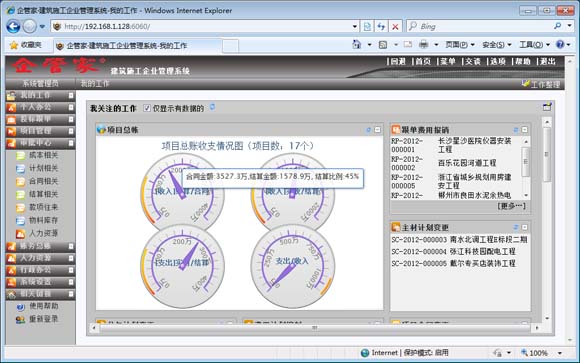Collapse the 主材计划变更 panel
Image resolution: width=580 pixels, height=363 pixels.
525,227
